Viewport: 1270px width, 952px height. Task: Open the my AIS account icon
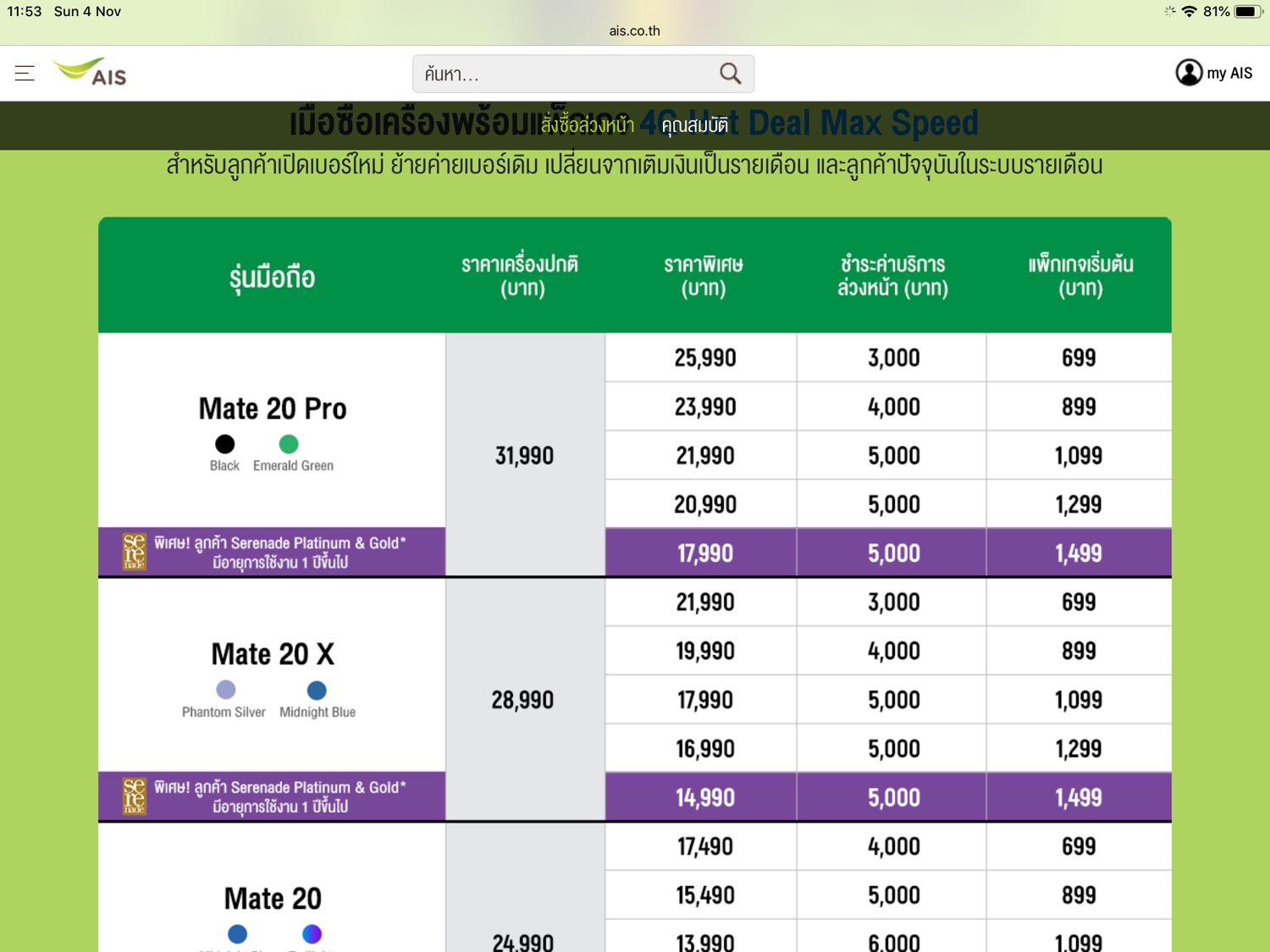click(x=1189, y=73)
